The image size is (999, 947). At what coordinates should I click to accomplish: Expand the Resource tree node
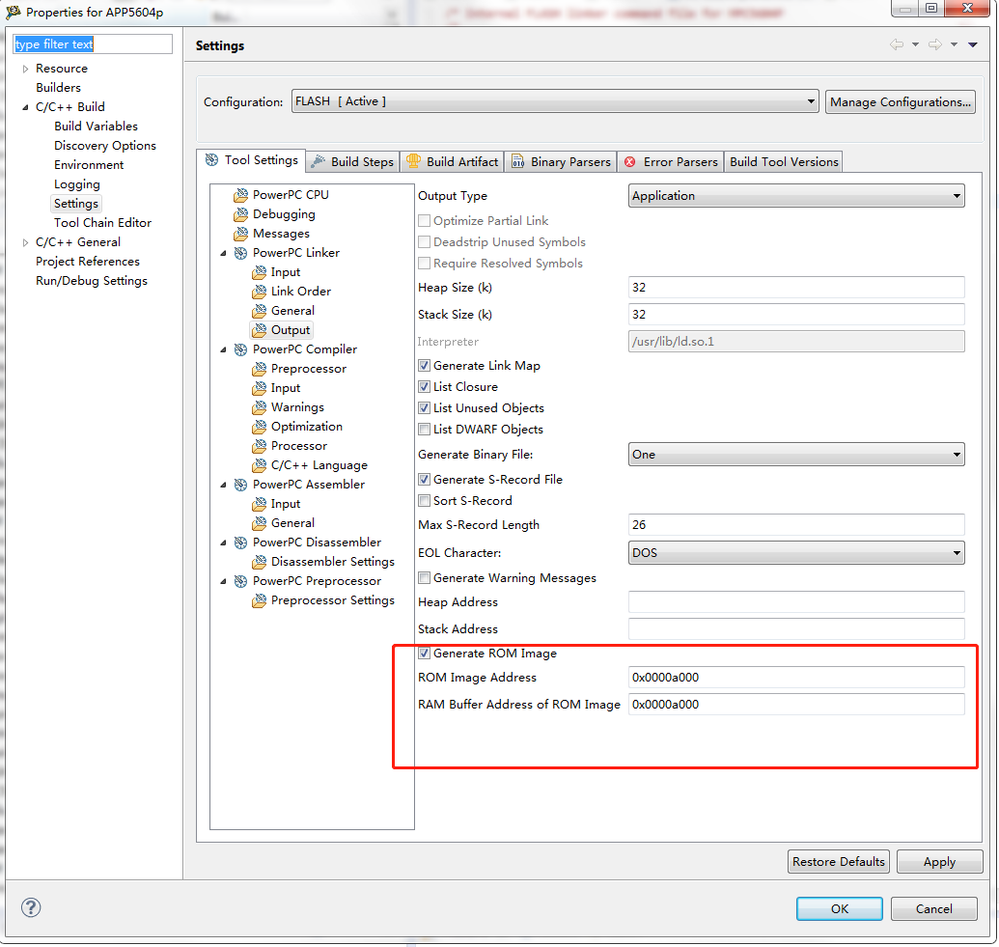(25, 69)
